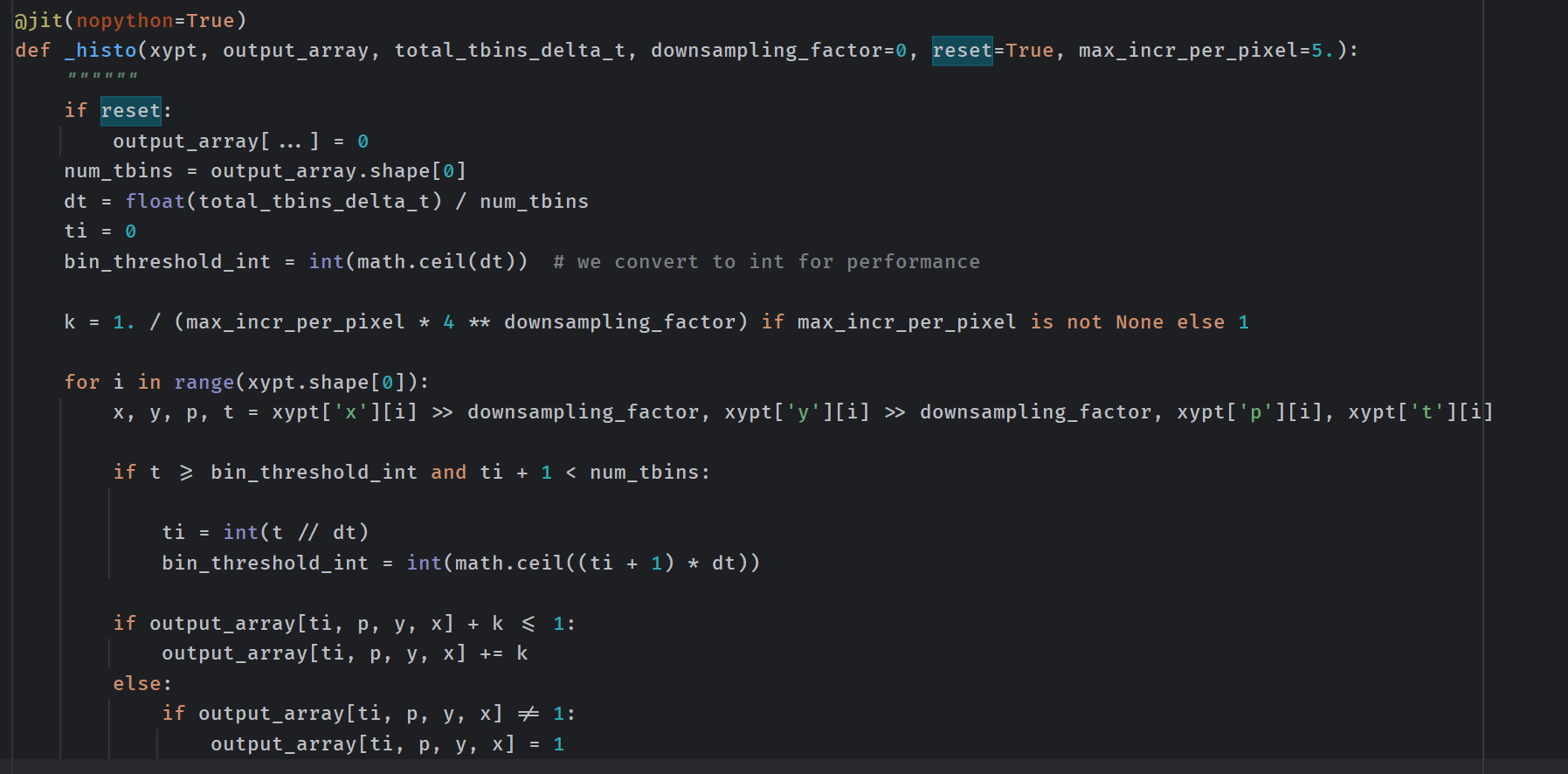Viewport: 1568px width, 774px height.
Task: Click the ellipsis inside output_array[...]
Action: [x=290, y=142]
